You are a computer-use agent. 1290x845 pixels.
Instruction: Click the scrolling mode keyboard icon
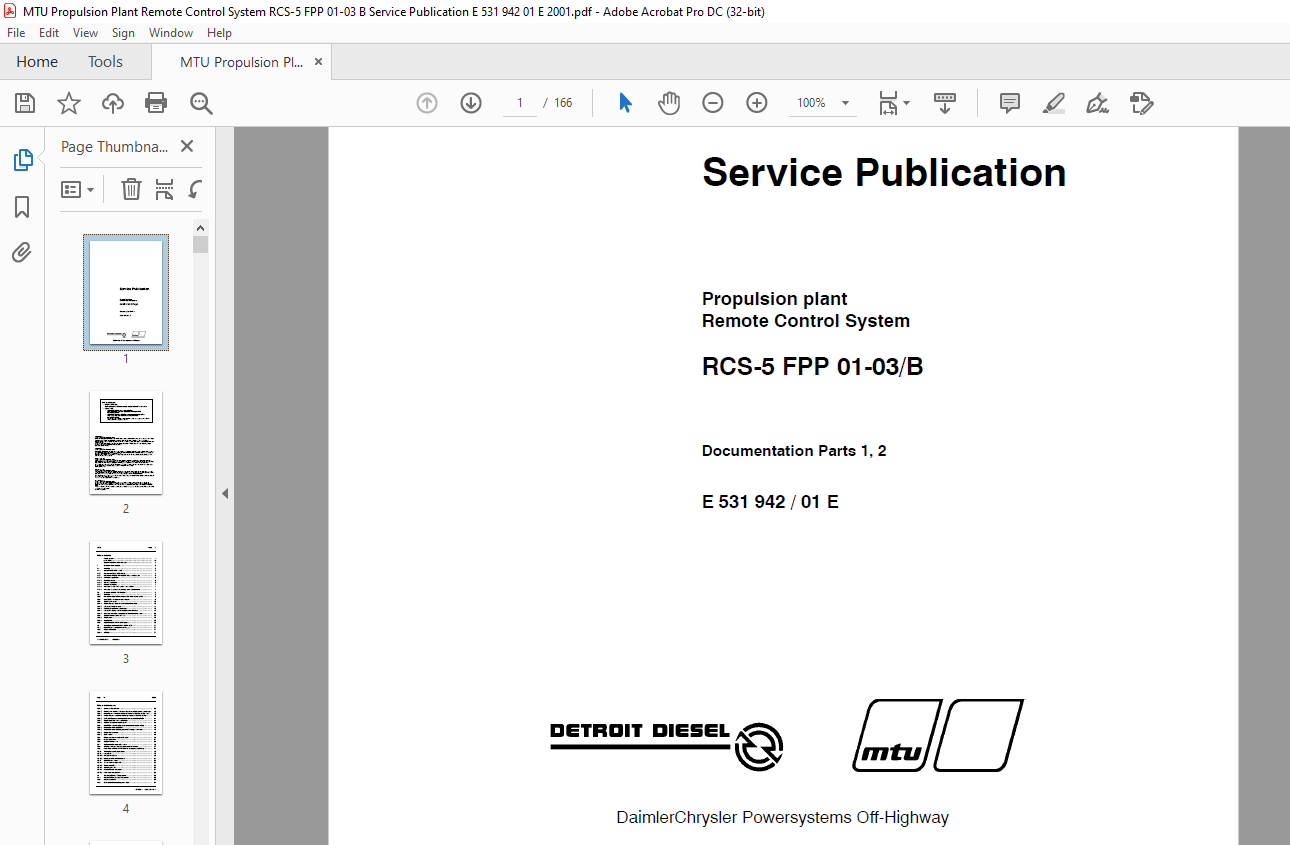945,103
